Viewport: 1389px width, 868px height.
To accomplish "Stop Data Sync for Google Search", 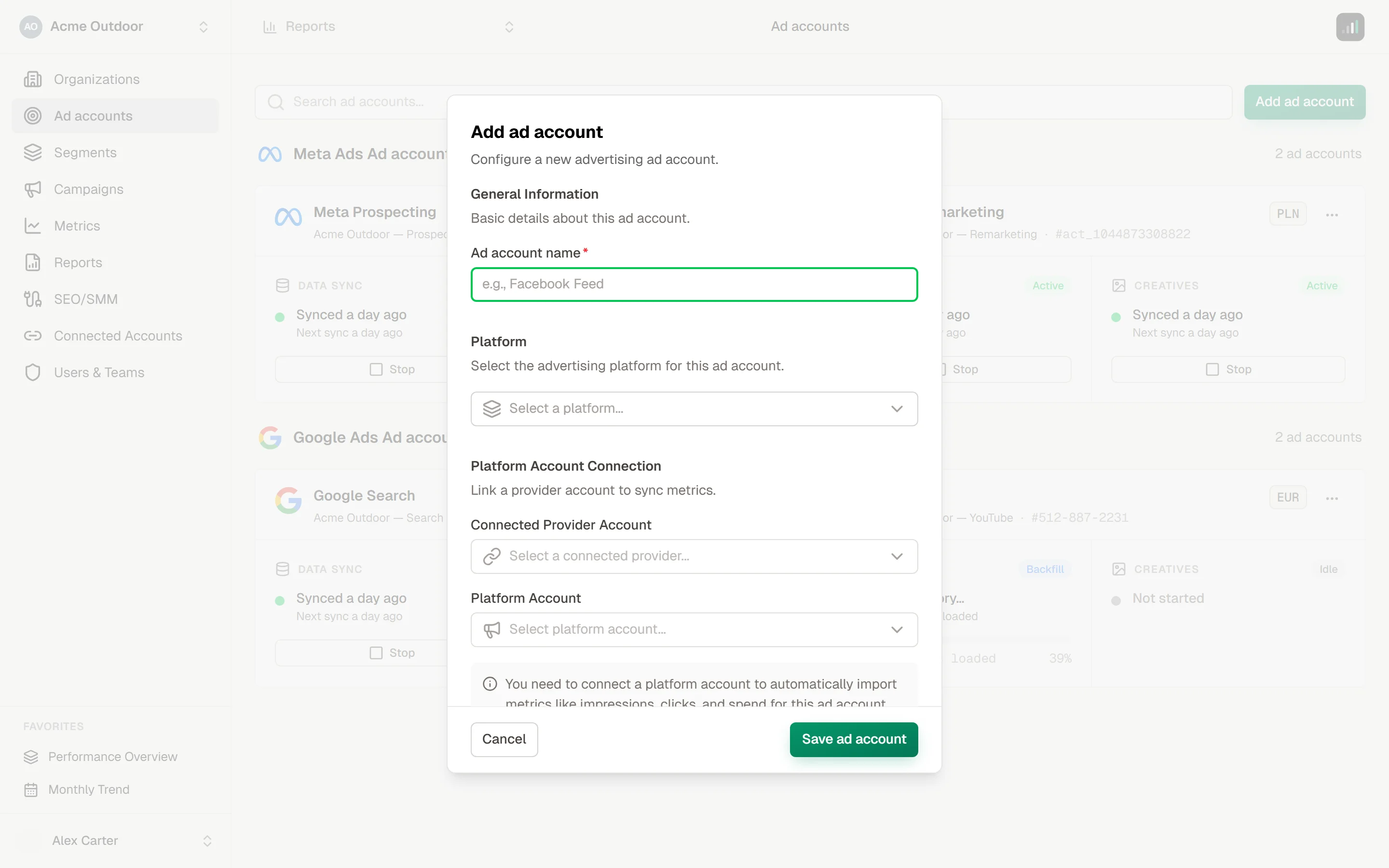I will point(361,653).
